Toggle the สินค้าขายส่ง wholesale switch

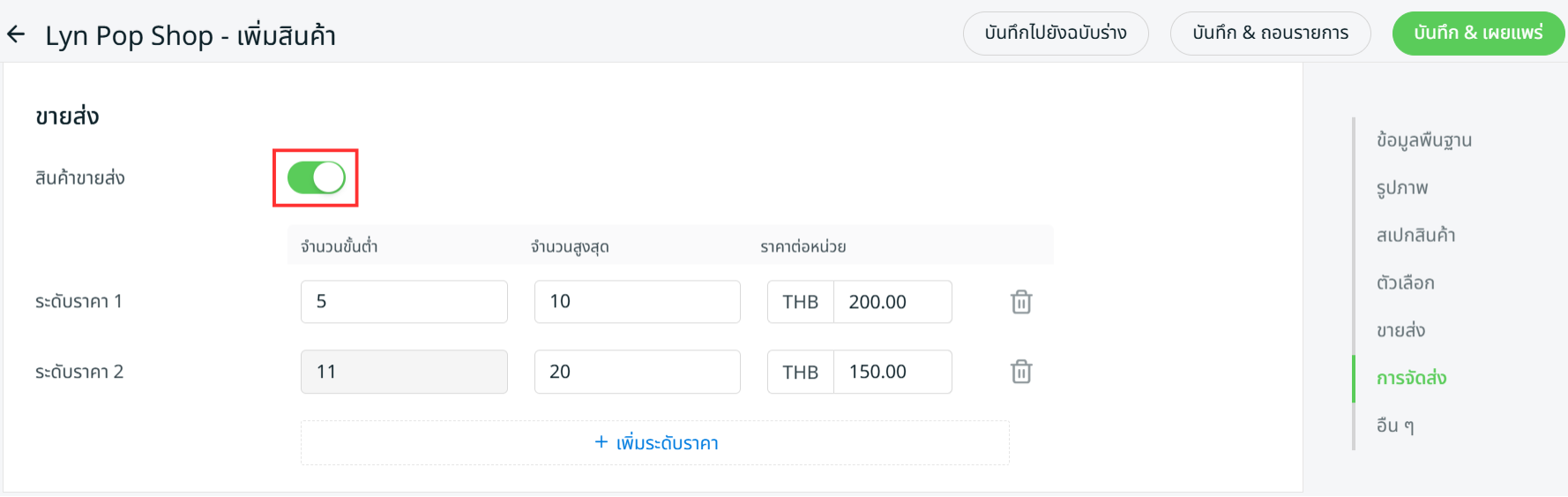click(316, 177)
